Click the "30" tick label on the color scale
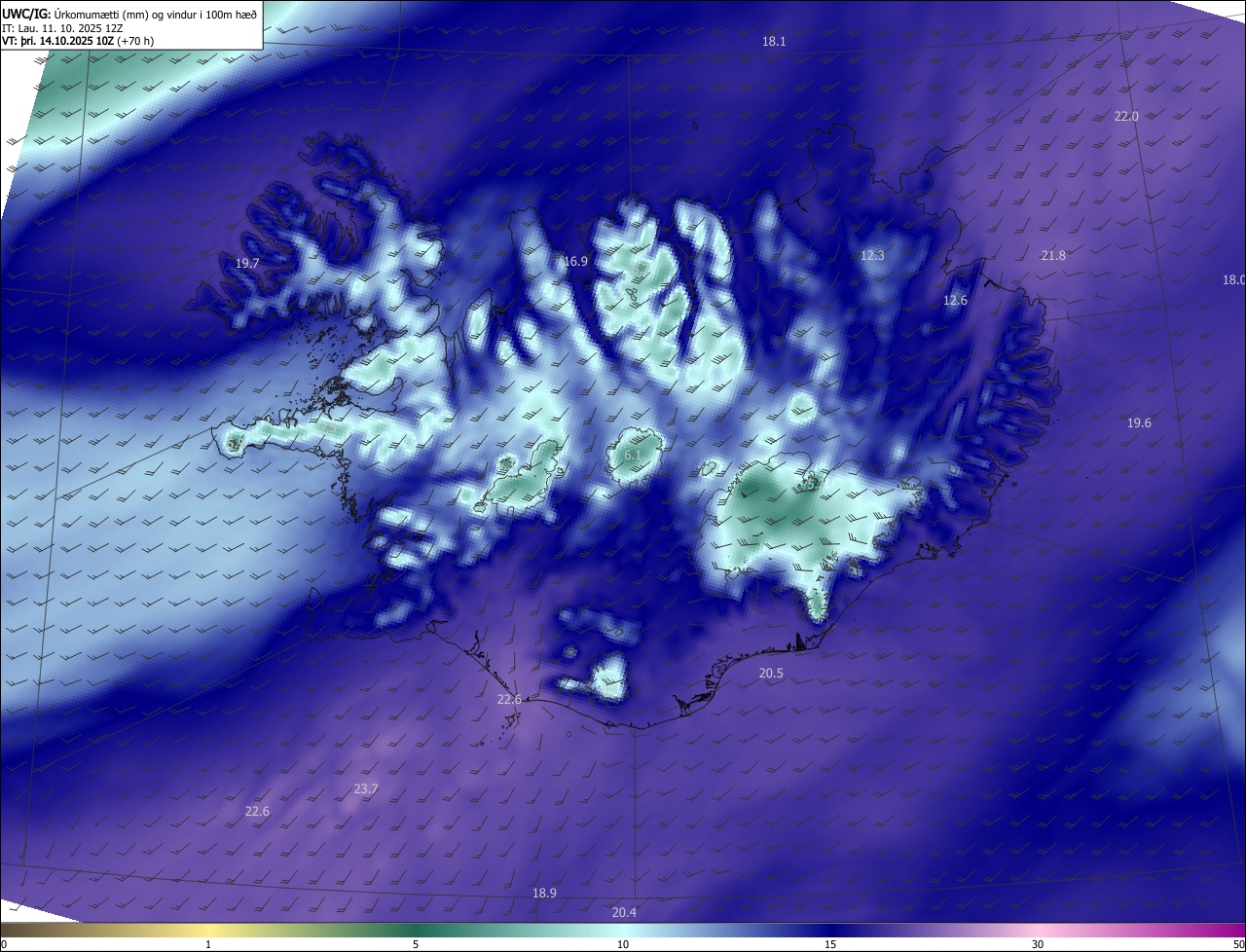Image resolution: width=1246 pixels, height=952 pixels. [x=1038, y=944]
